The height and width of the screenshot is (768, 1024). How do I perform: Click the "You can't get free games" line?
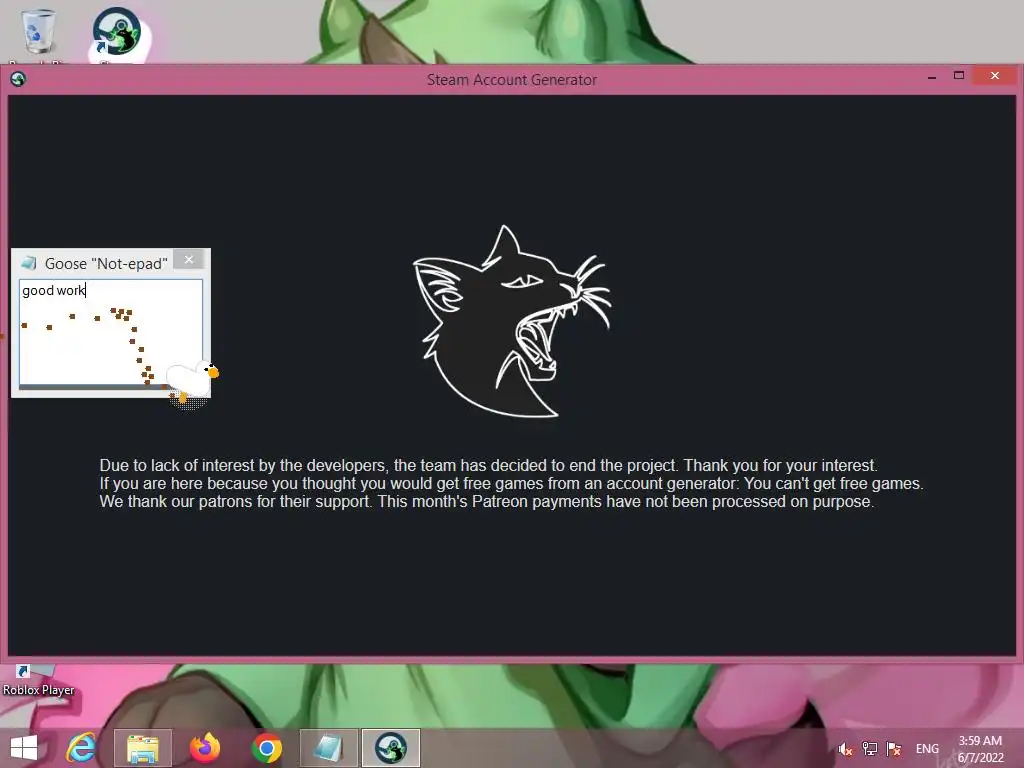[511, 484]
